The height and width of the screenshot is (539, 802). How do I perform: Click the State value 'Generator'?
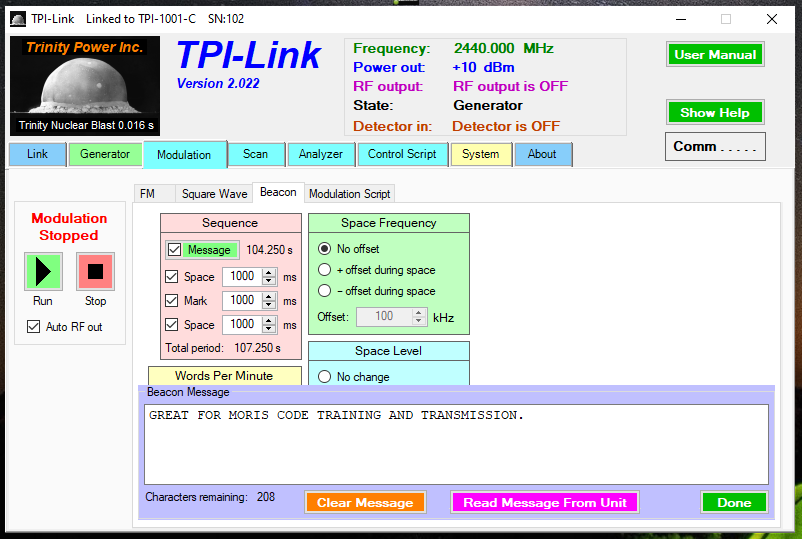tap(488, 106)
